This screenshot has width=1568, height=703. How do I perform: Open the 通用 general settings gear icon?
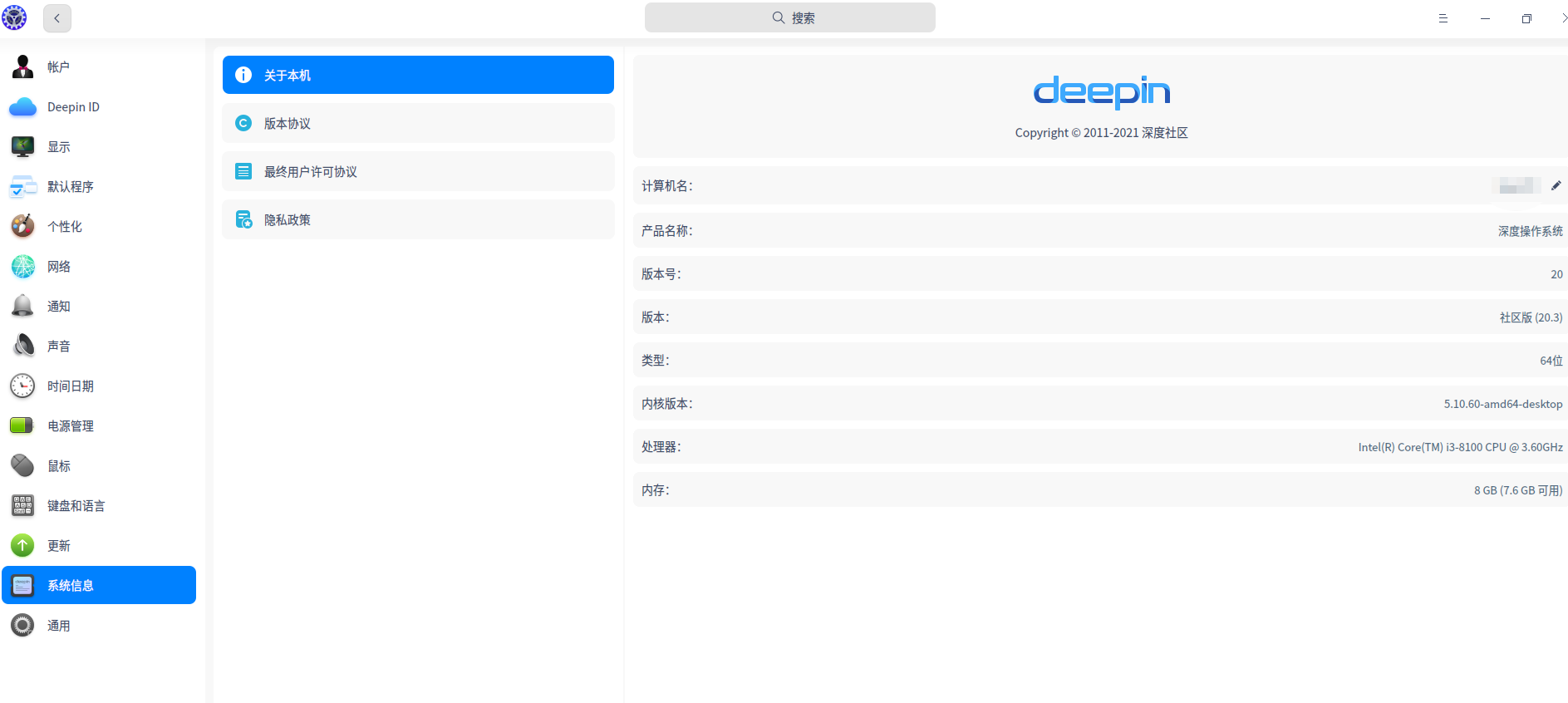pyautogui.click(x=22, y=625)
